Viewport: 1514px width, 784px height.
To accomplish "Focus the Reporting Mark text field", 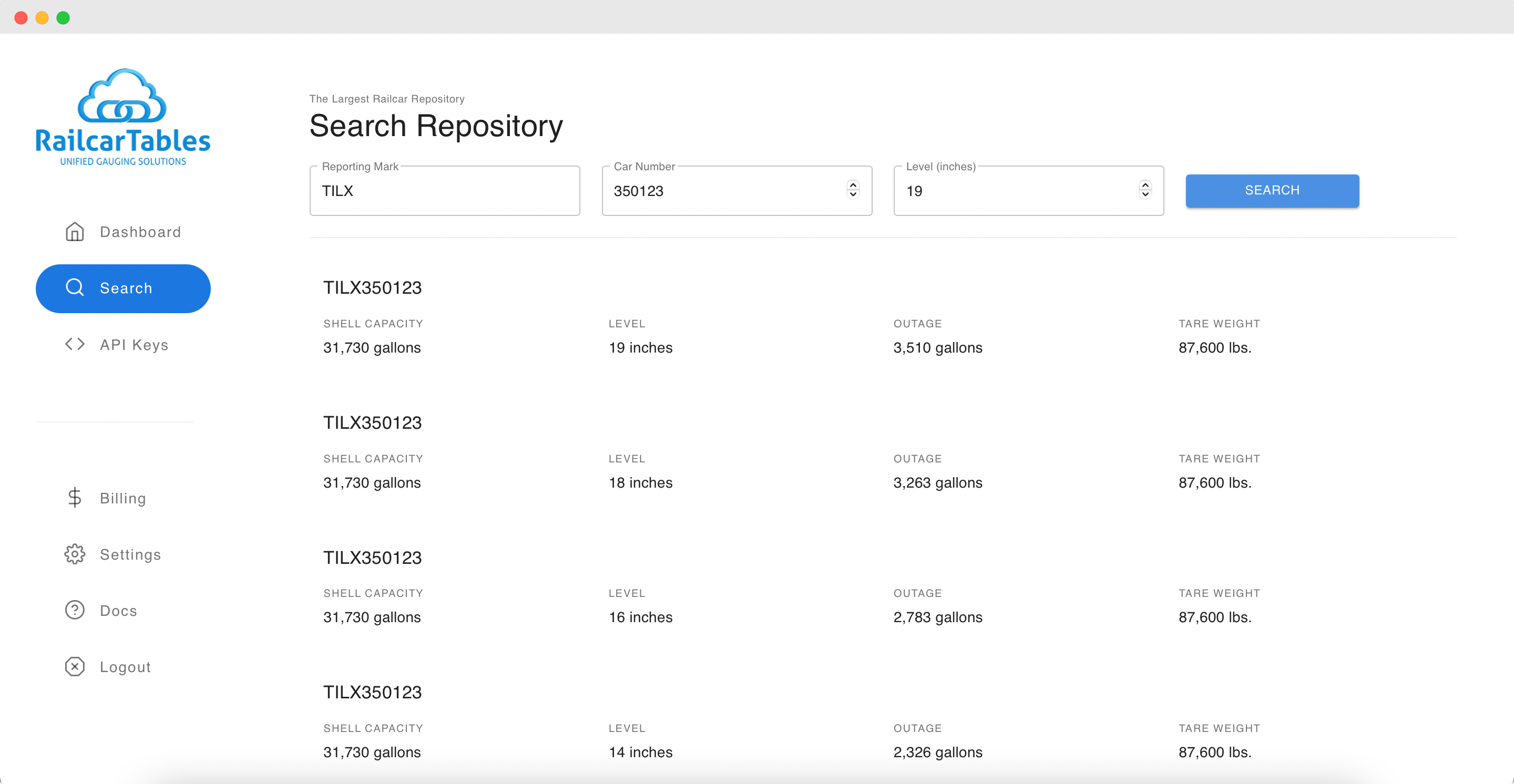I will click(444, 191).
